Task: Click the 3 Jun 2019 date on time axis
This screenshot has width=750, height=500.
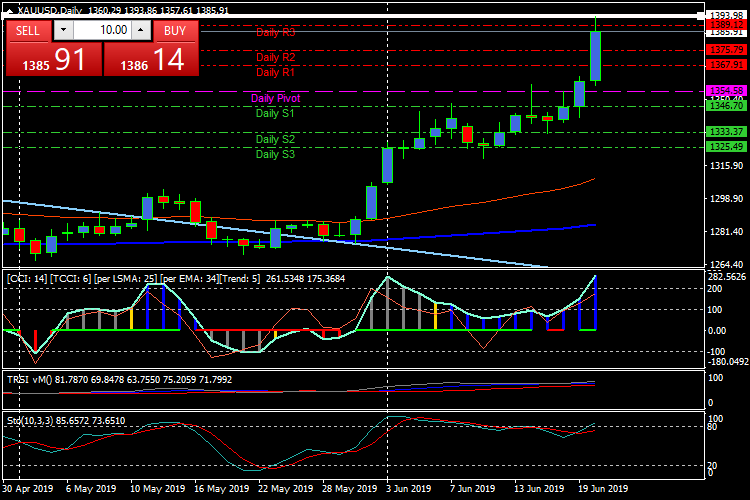Action: (410, 489)
